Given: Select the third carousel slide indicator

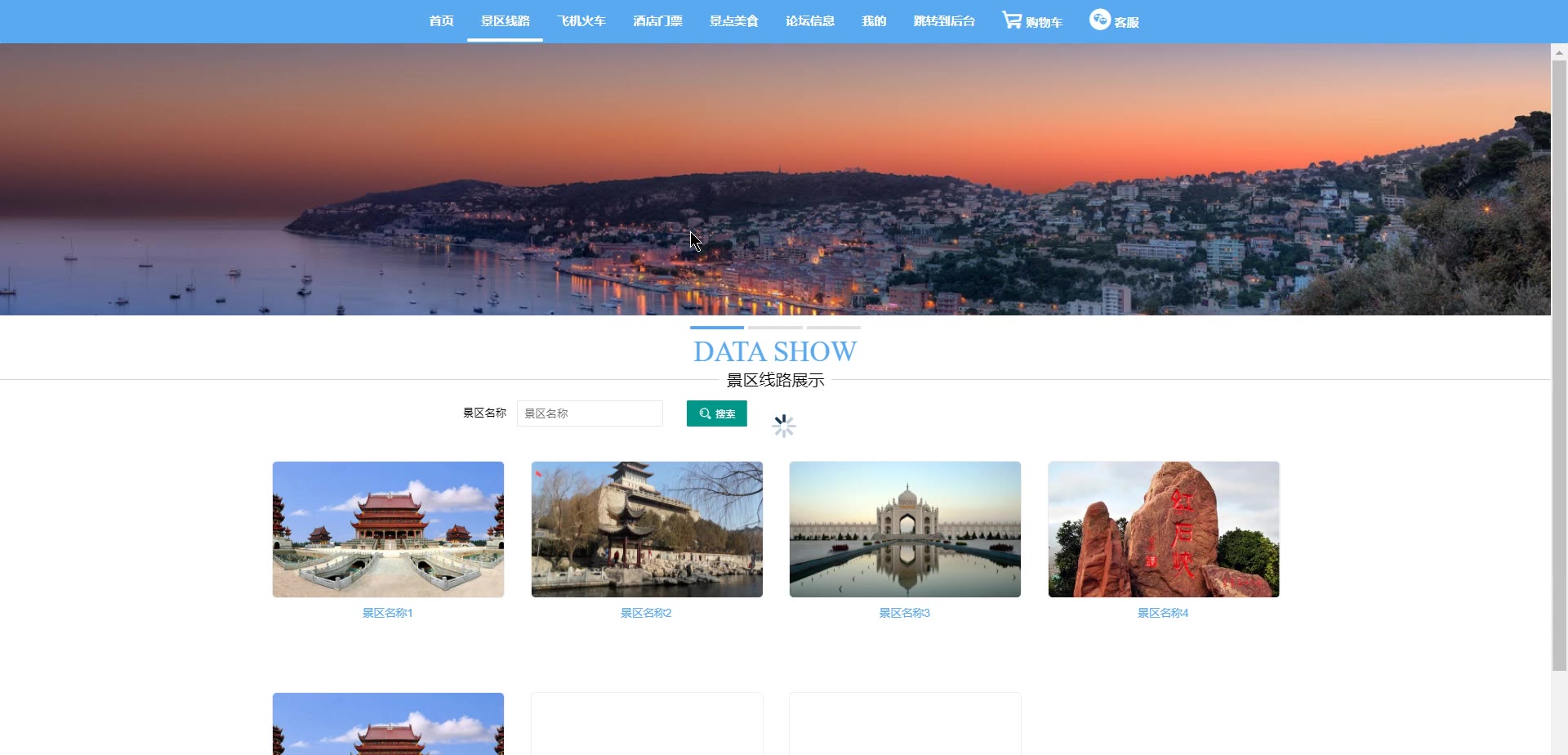Looking at the screenshot, I should coord(834,328).
